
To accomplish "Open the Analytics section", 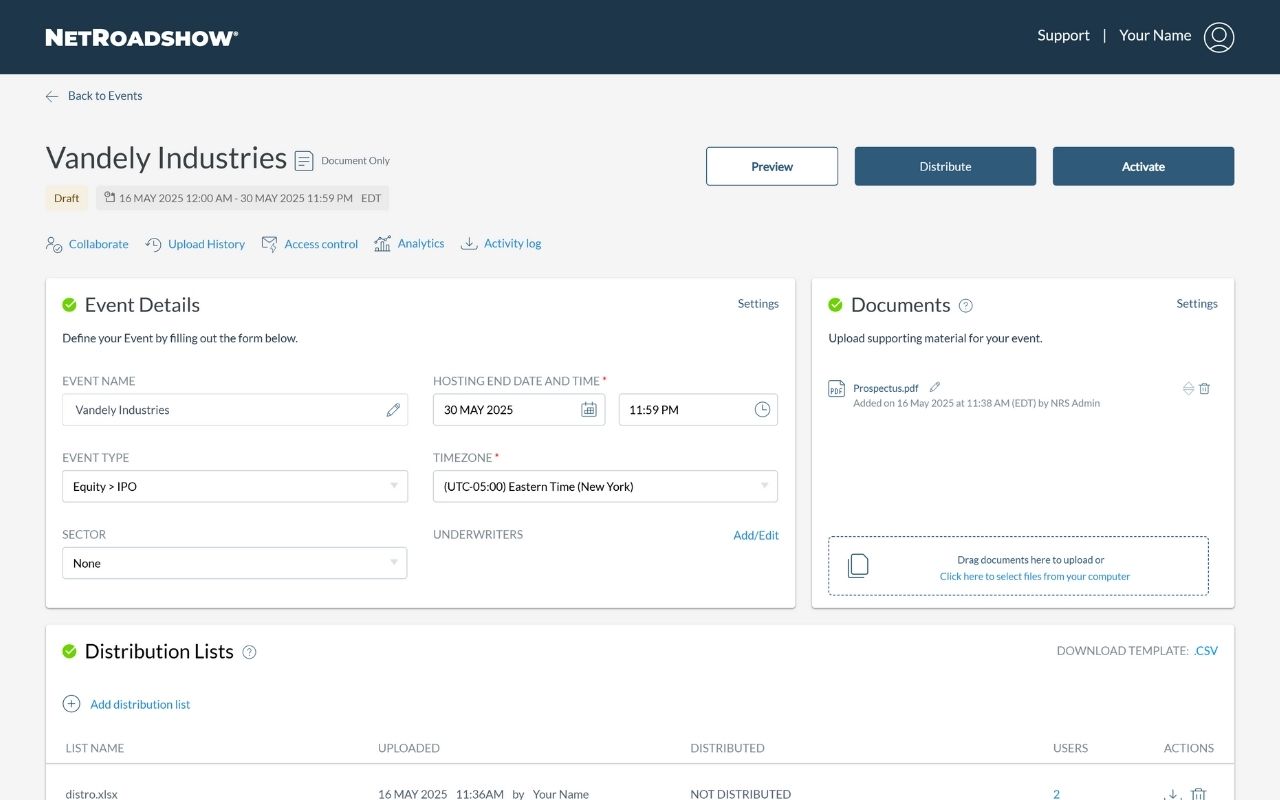I will click(409, 244).
